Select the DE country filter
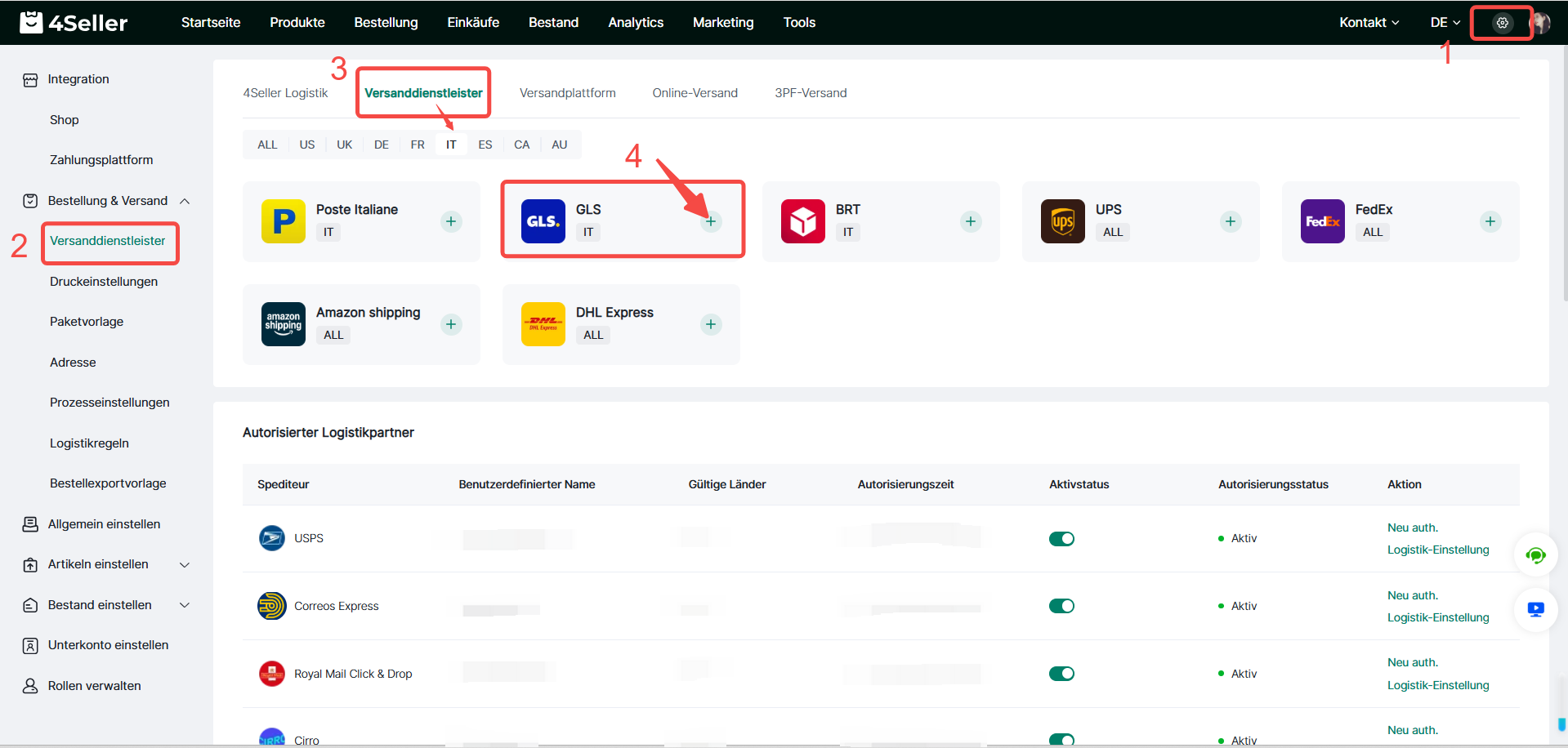 (381, 145)
